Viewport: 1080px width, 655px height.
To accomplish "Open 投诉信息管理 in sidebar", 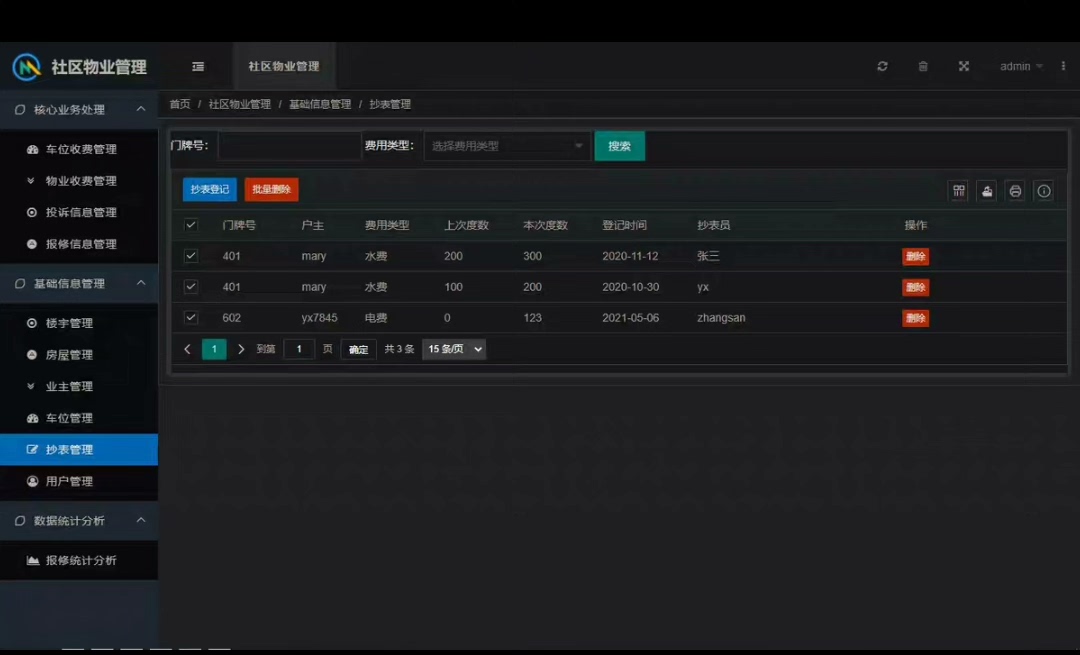I will (x=79, y=212).
